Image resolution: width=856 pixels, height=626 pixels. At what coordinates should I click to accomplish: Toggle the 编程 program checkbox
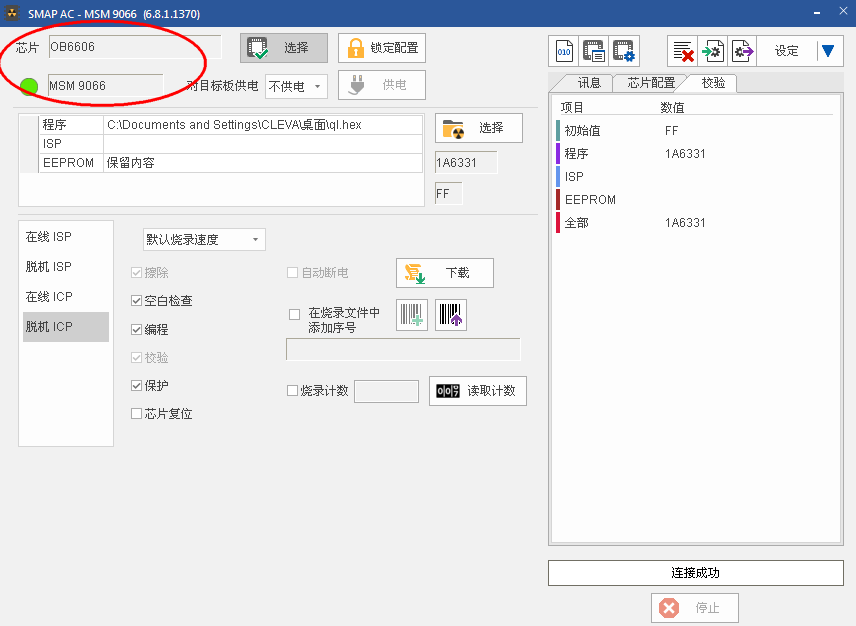(x=136, y=330)
